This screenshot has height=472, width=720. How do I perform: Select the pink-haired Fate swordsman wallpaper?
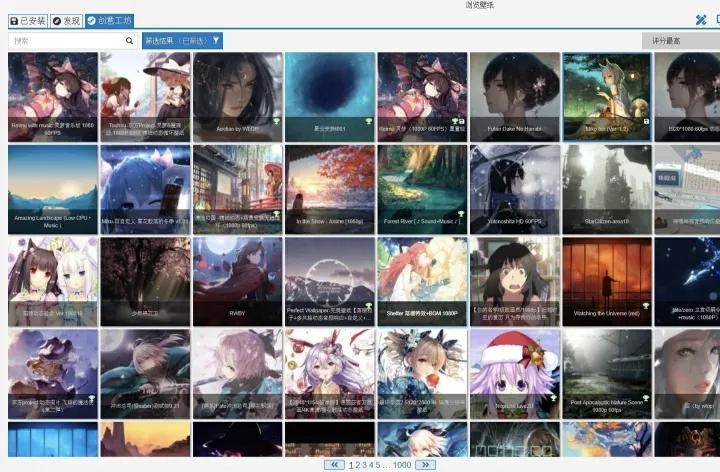click(237, 374)
